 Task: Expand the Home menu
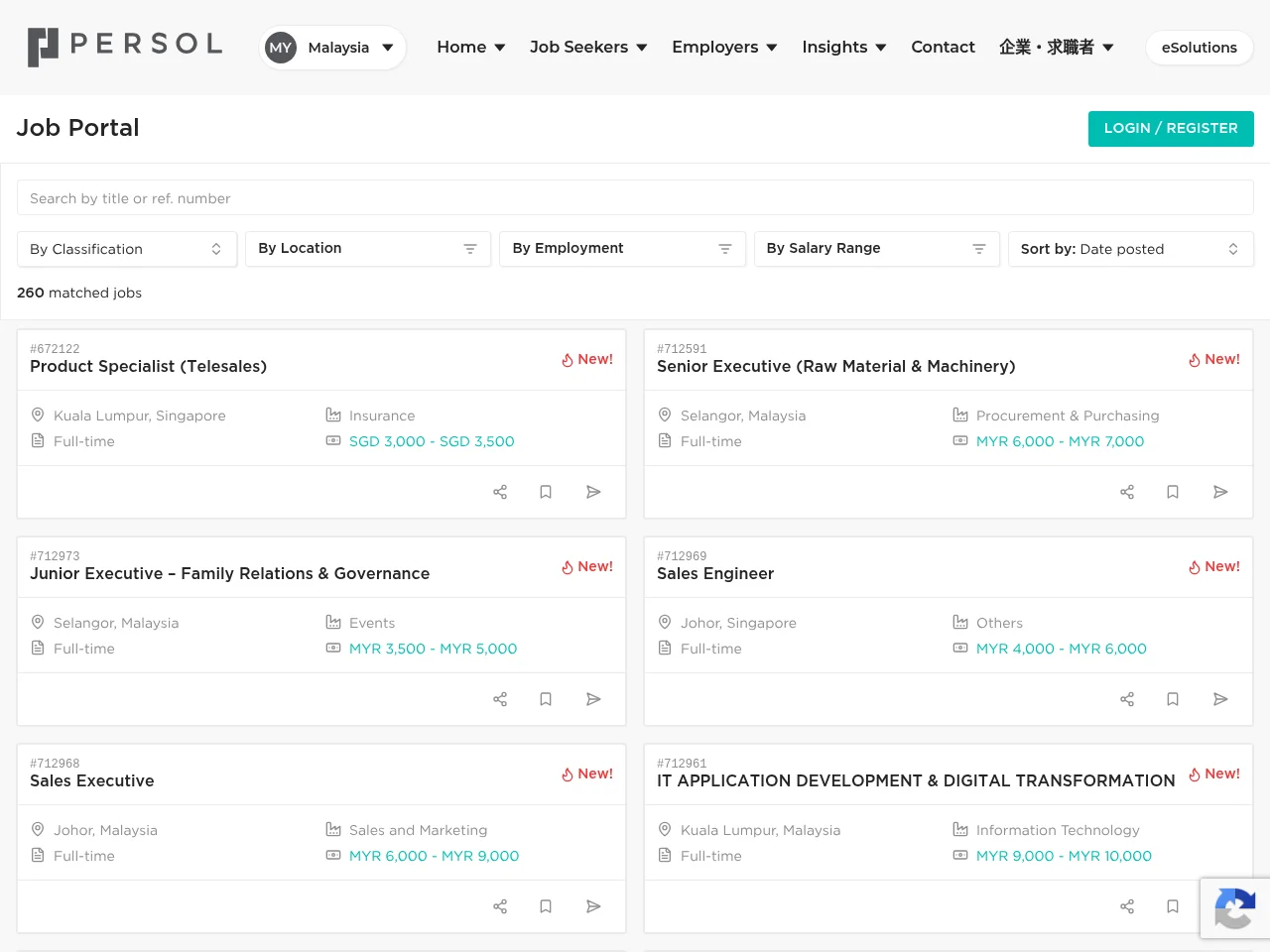471,47
